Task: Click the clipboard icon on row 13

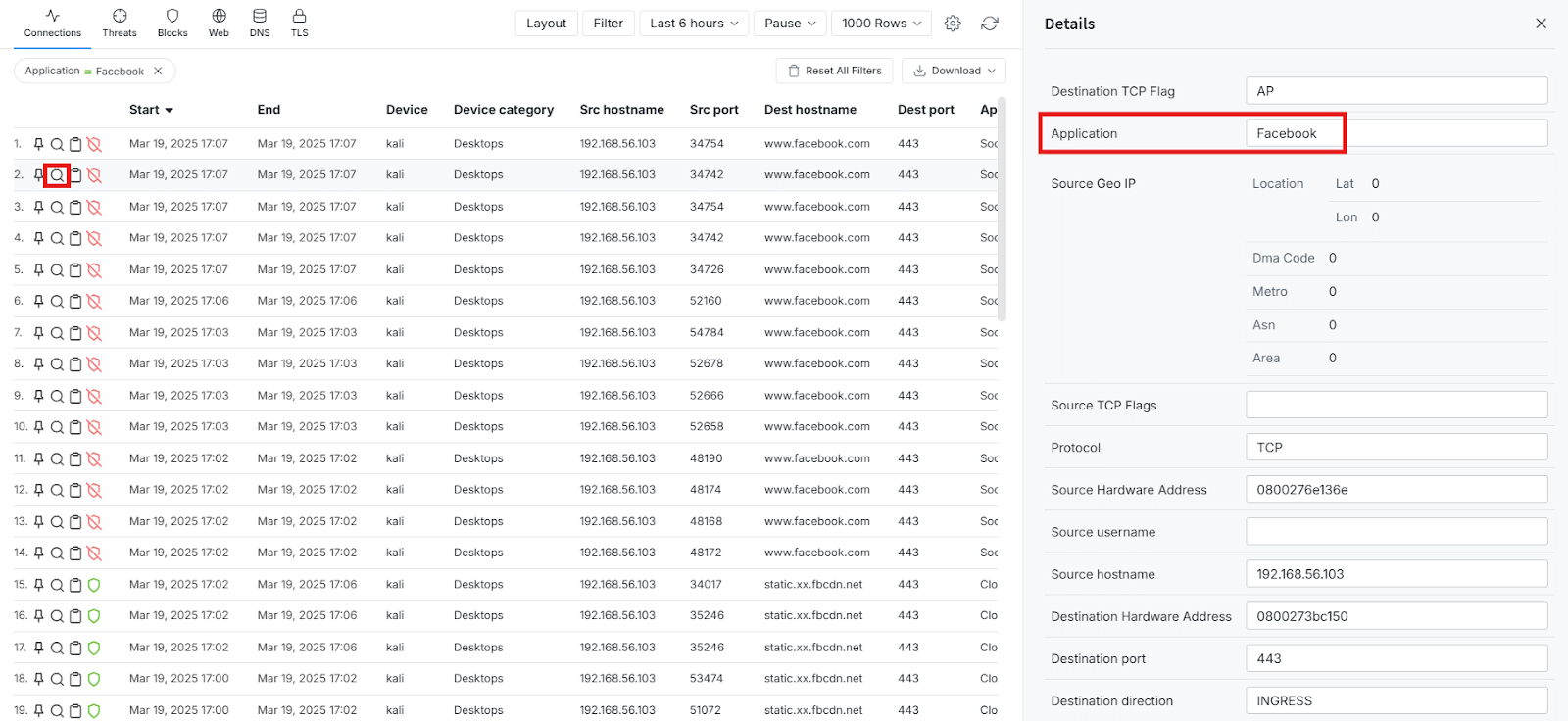Action: tap(75, 521)
